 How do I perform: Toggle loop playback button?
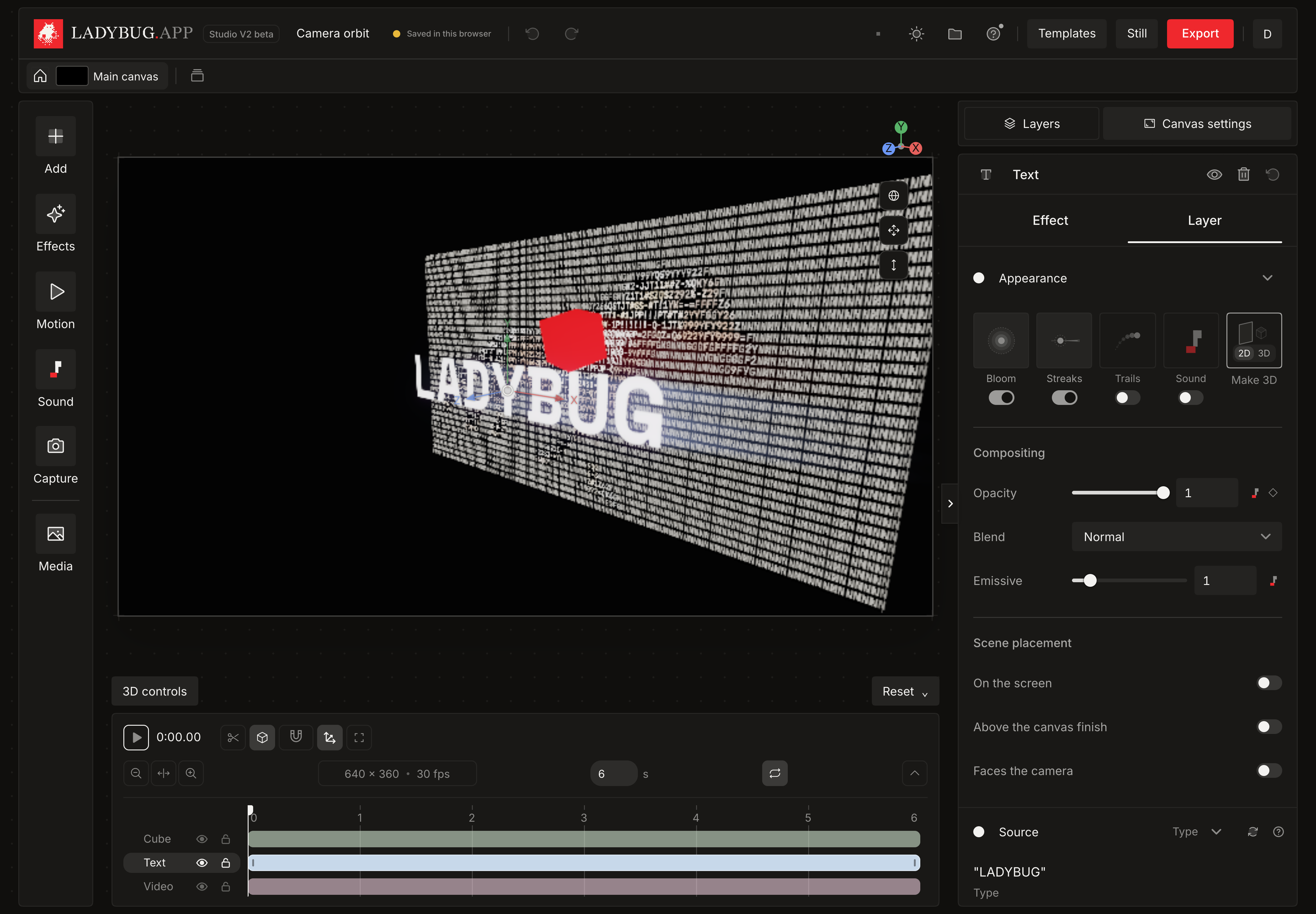[x=775, y=773]
